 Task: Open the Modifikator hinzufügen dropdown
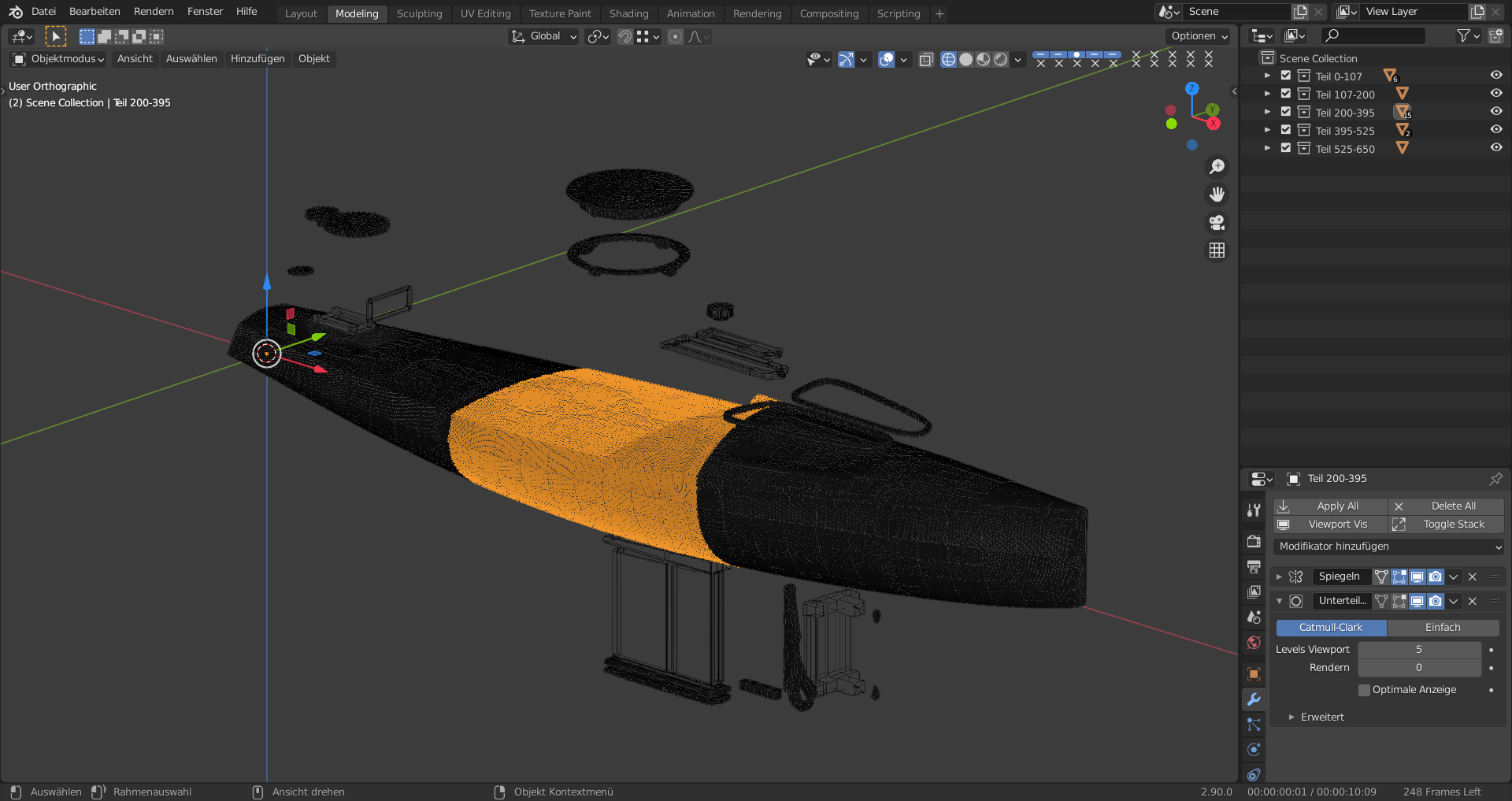point(1388,547)
